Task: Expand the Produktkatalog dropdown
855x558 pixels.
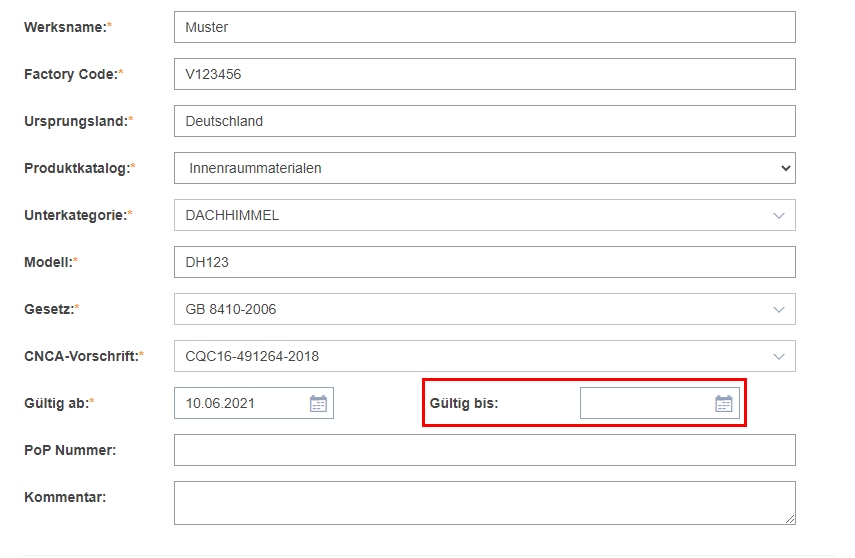Action: pos(485,168)
